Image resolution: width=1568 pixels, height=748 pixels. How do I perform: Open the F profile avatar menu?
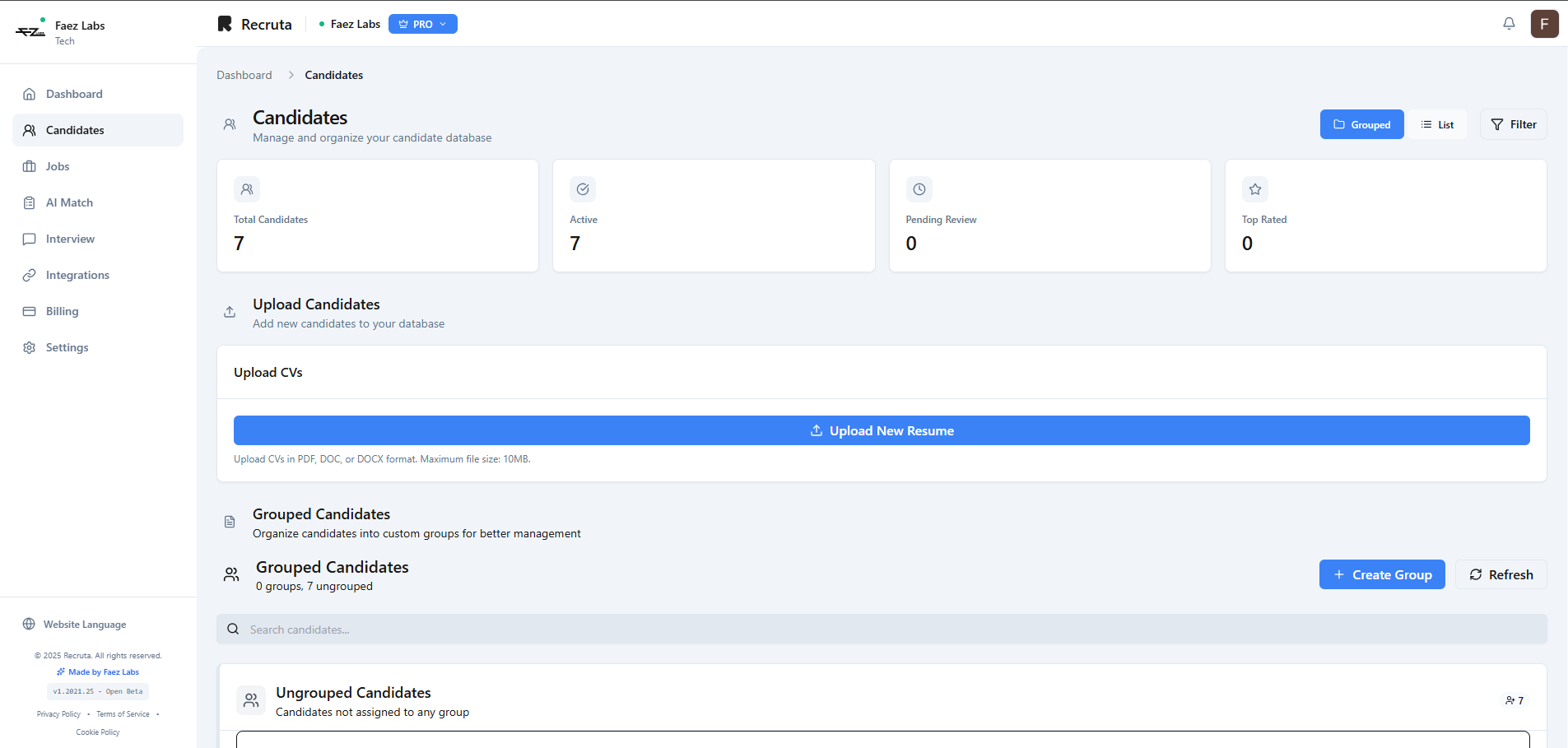[1545, 24]
